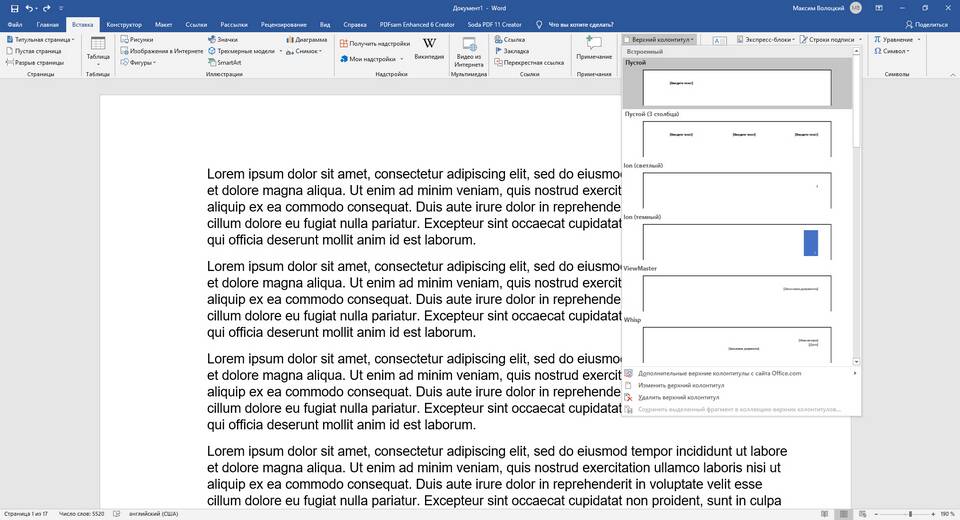Image resolution: width=960 pixels, height=520 pixels.
Task: Open the Wikipedia add-in
Action: [429, 48]
